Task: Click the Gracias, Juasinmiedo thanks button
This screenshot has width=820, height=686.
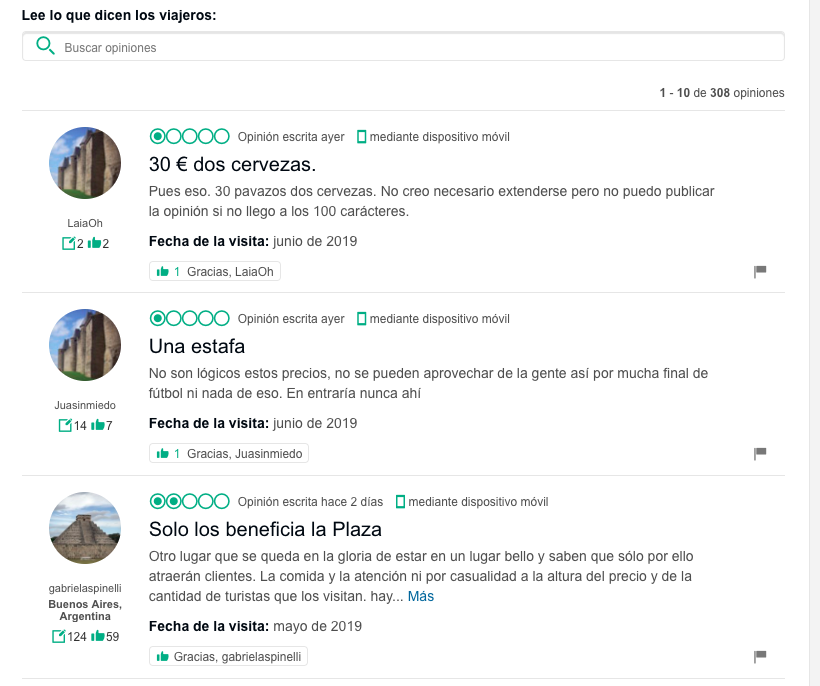Action: coord(229,453)
